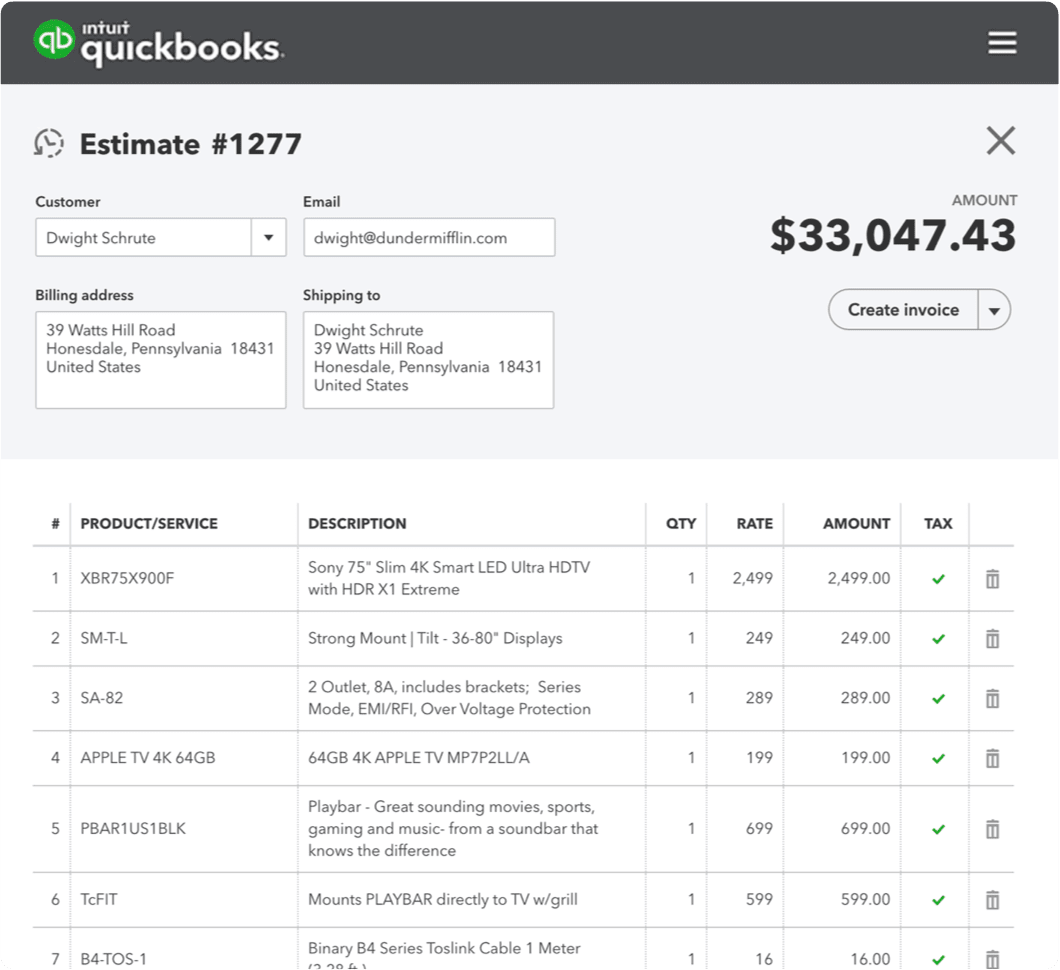Delete the SA-82 line item
The width and height of the screenshot is (1060, 970).
[992, 698]
